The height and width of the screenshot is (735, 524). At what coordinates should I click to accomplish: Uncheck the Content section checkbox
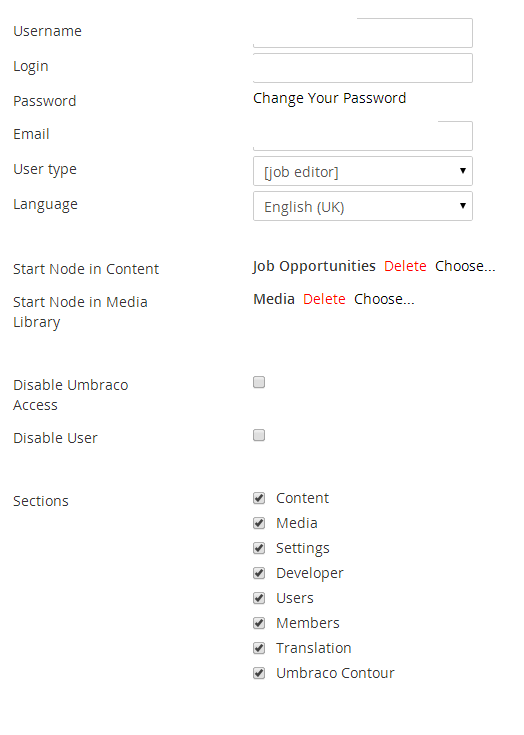coord(259,498)
